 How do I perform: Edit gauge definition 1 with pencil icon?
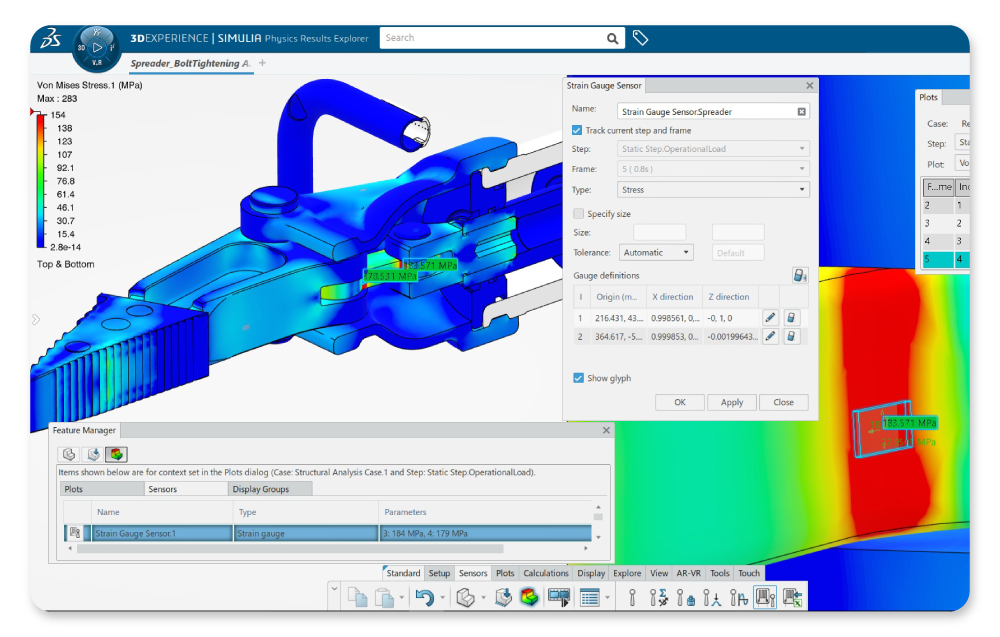770,318
